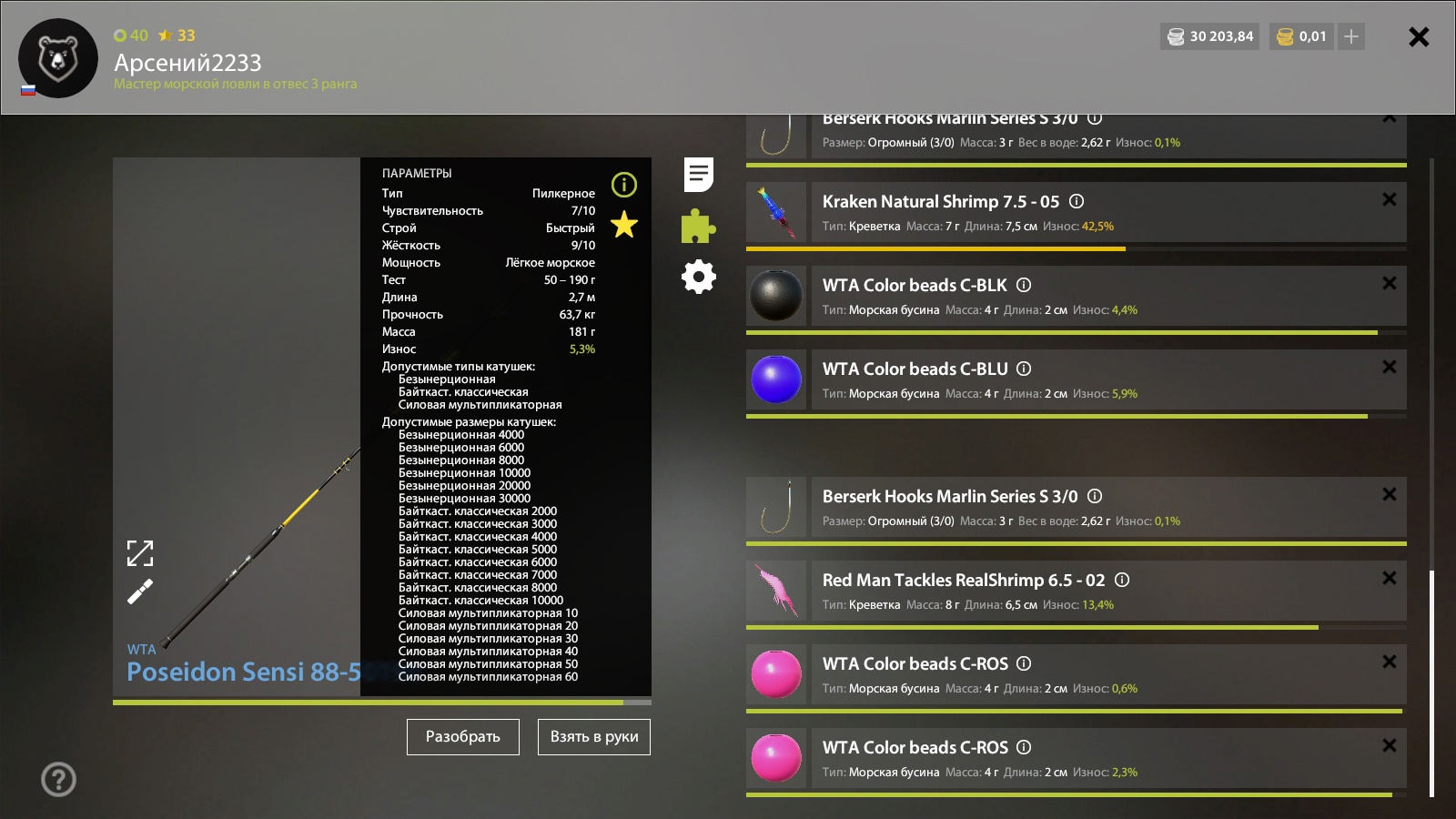Remove WTA Color beads C-BLU
The height and width of the screenshot is (819, 1456).
[1390, 367]
